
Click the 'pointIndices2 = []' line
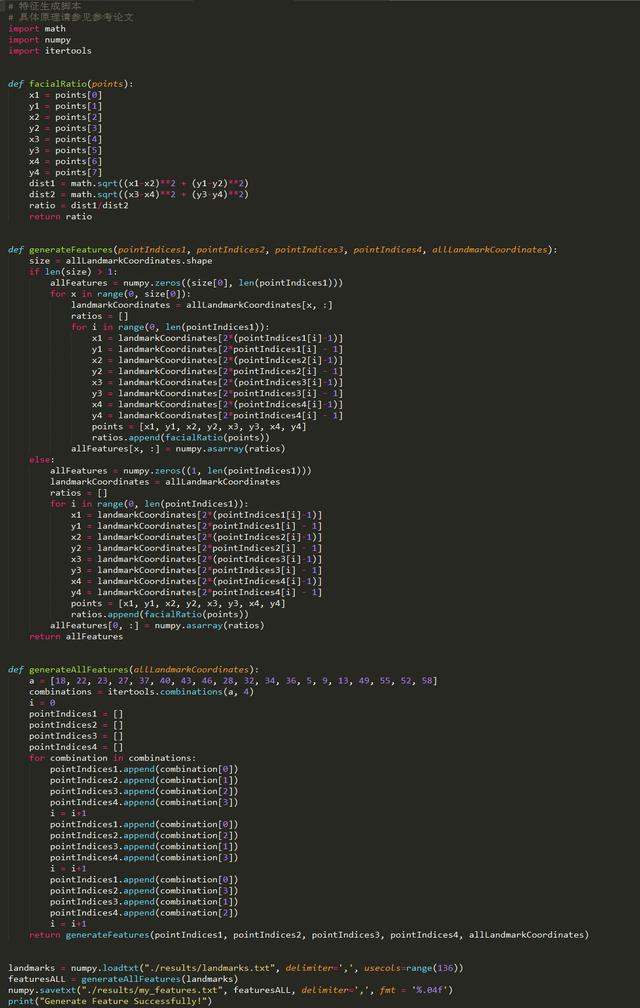pyautogui.click(x=76, y=724)
